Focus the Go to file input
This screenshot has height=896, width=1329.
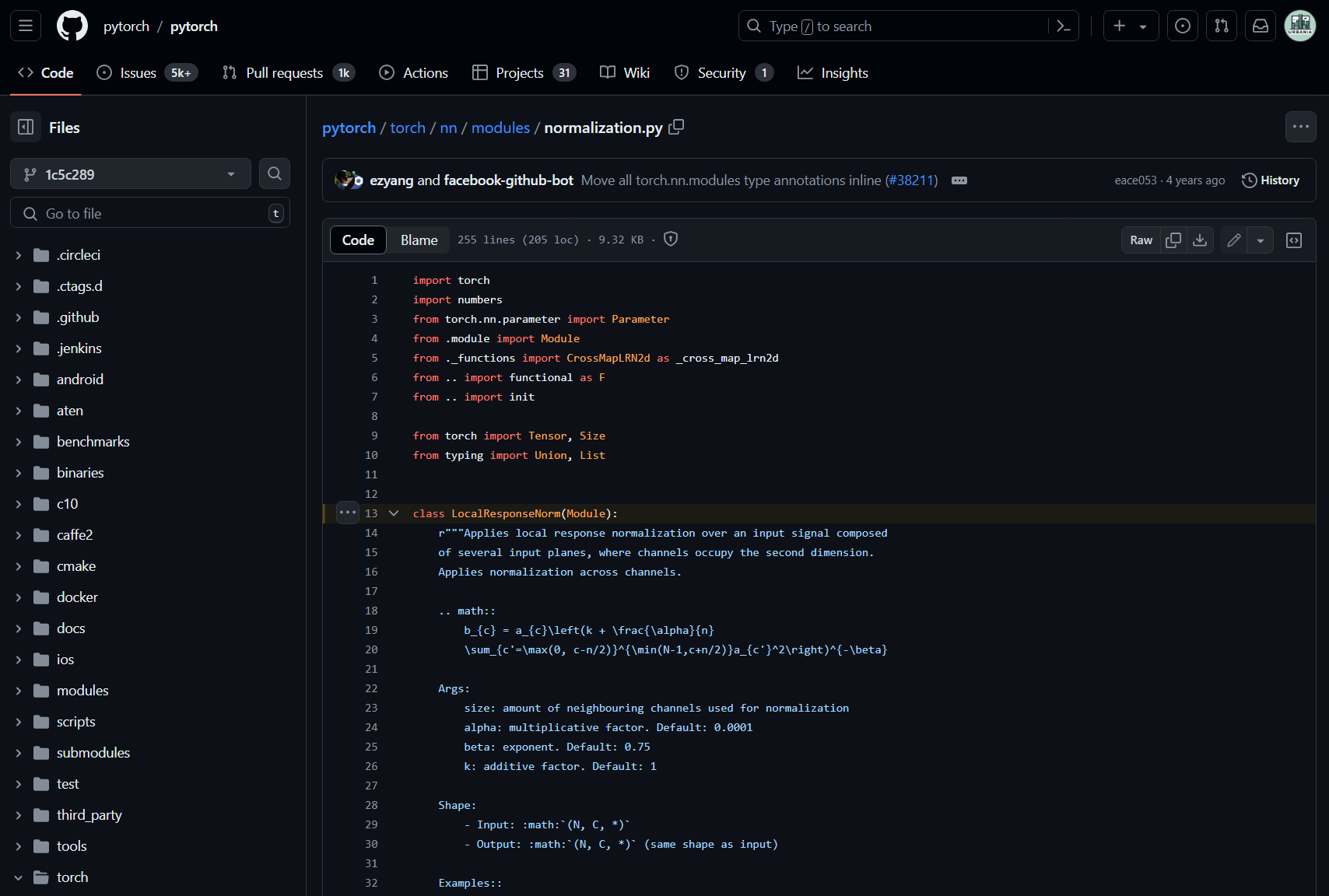point(150,213)
